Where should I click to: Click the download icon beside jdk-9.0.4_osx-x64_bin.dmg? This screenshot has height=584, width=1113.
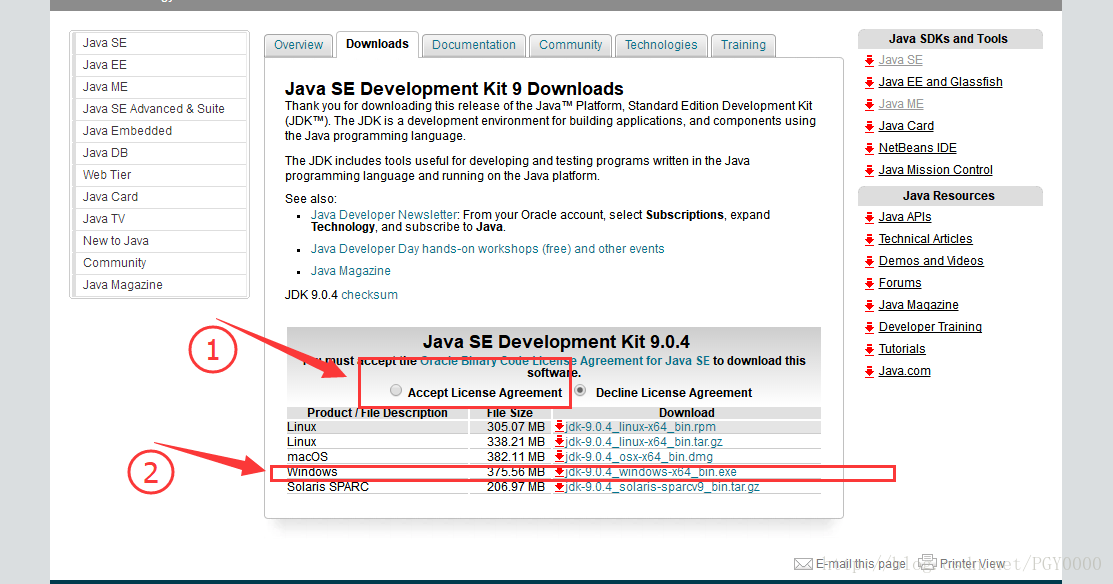[x=559, y=456]
